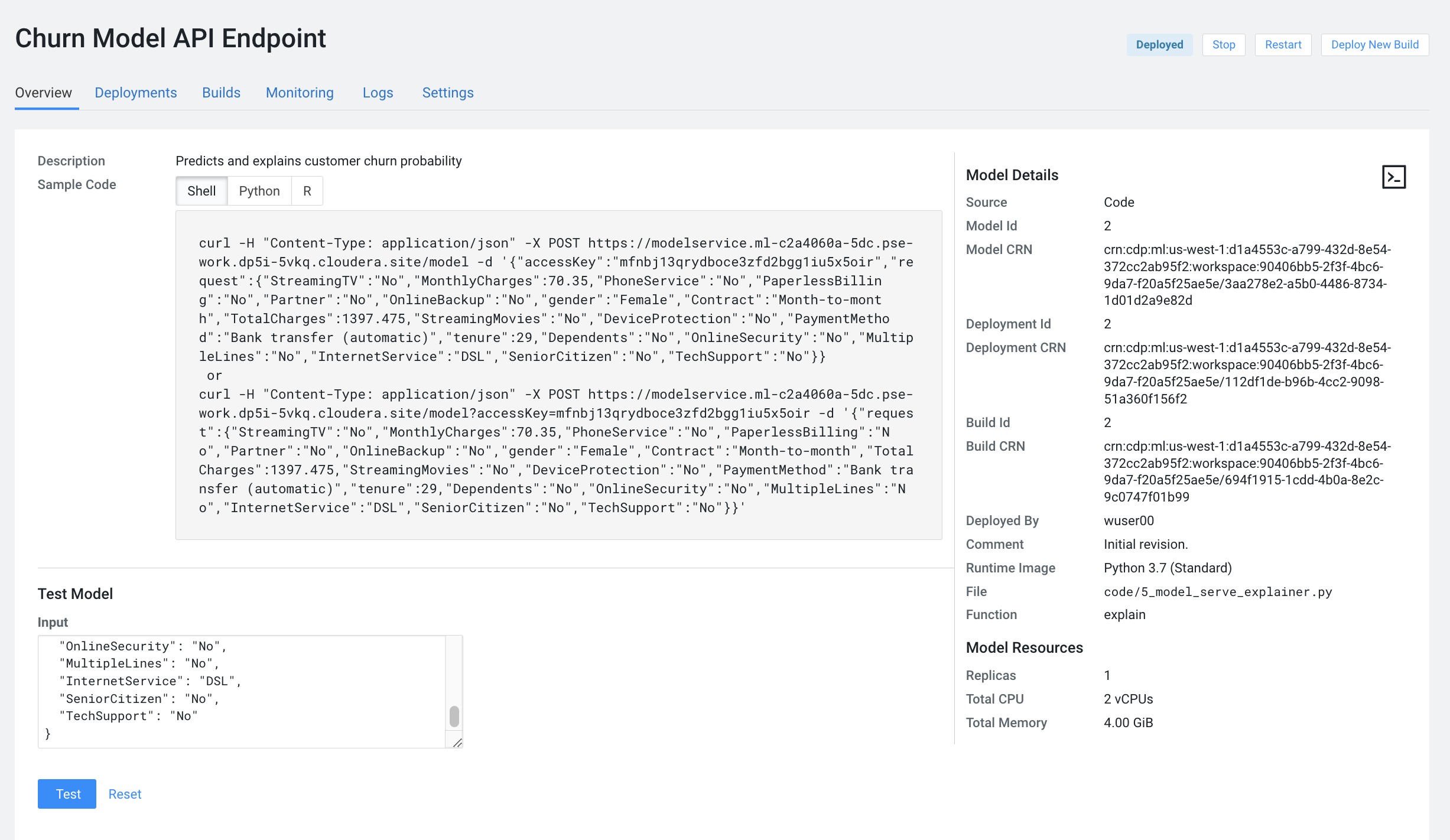
Task: Click the Reset link
Action: tap(125, 794)
